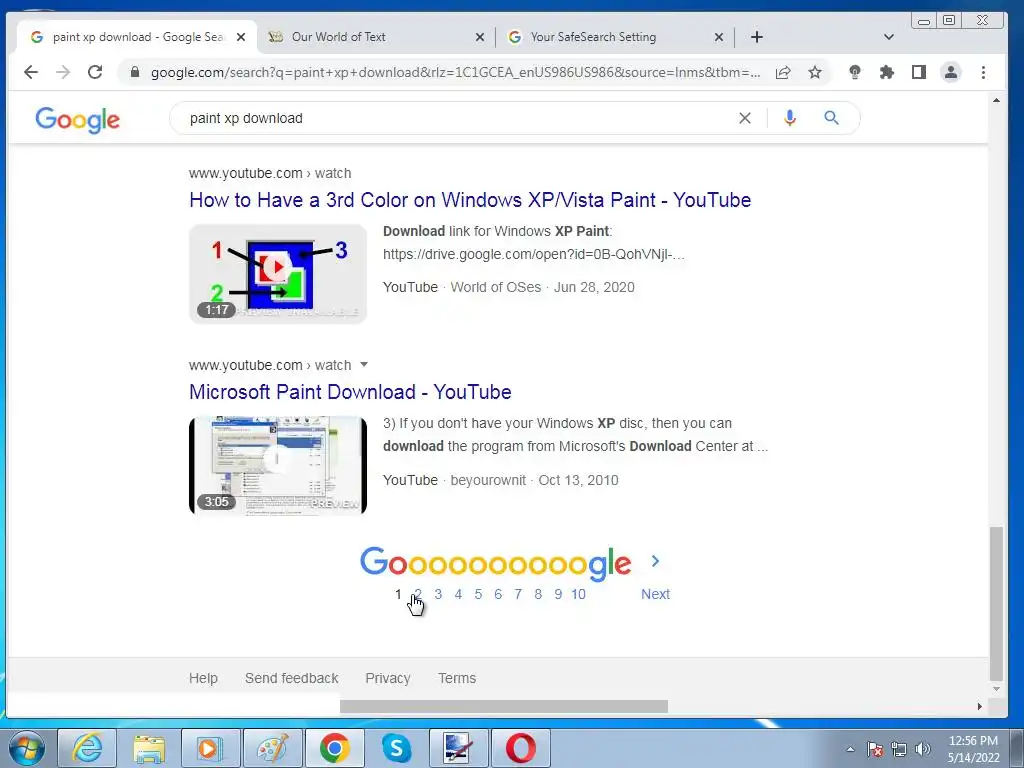The width and height of the screenshot is (1024, 768).
Task: Go to results page 2
Action: coord(418,594)
